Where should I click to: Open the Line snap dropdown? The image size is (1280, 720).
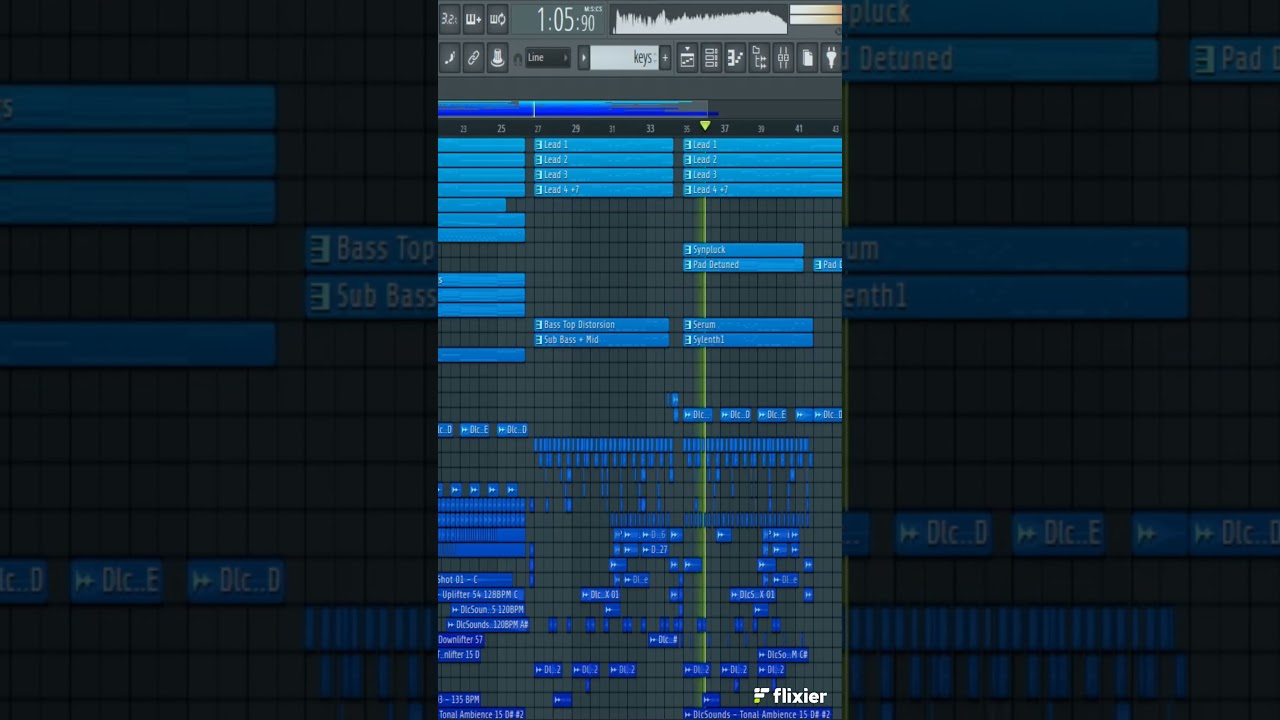548,58
